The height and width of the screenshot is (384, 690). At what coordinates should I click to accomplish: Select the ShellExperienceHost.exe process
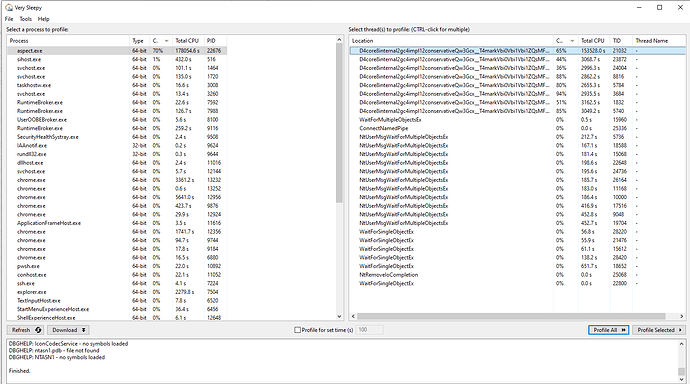point(117,317)
